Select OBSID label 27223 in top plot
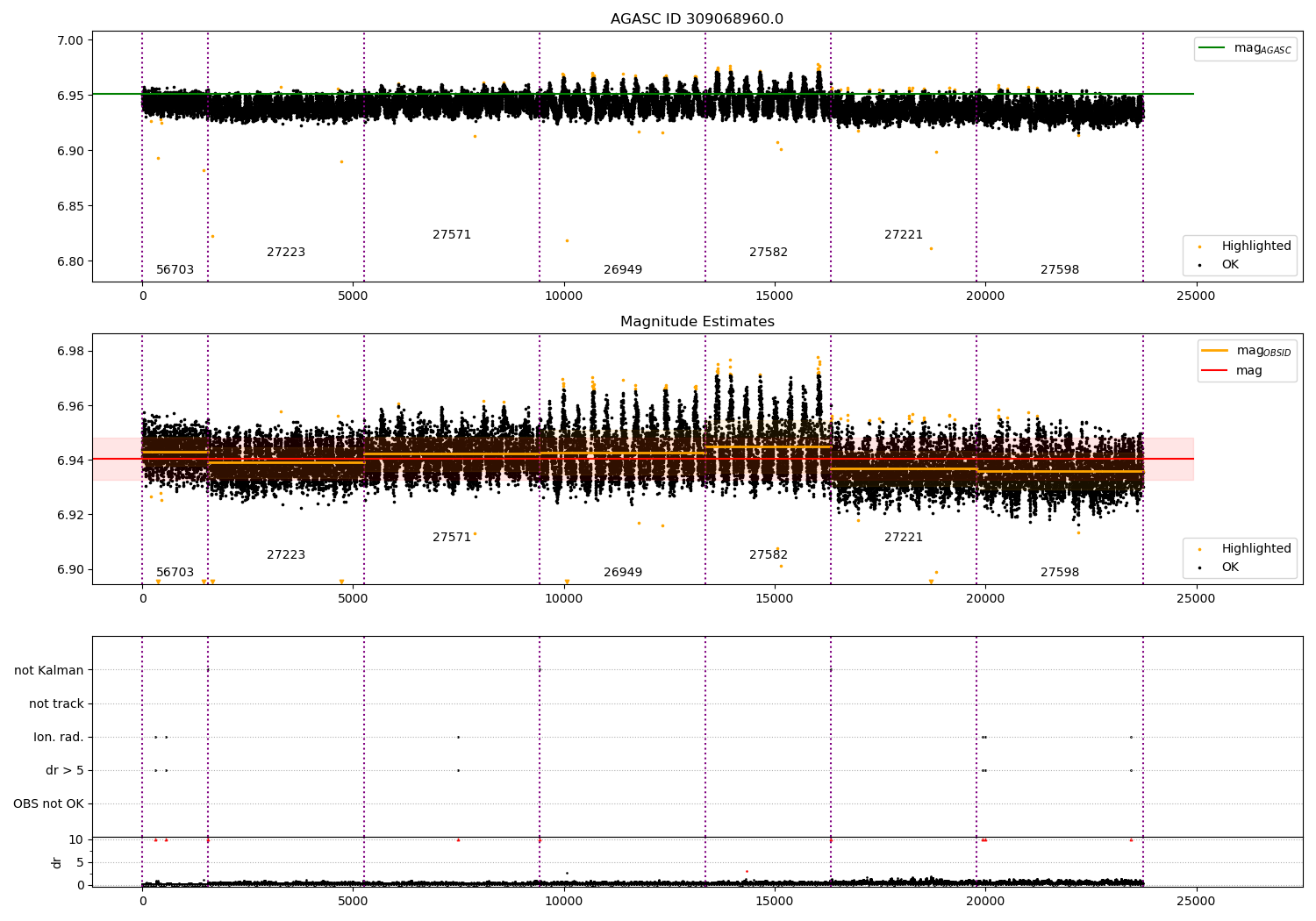The width and height of the screenshot is (1316, 921). click(286, 253)
